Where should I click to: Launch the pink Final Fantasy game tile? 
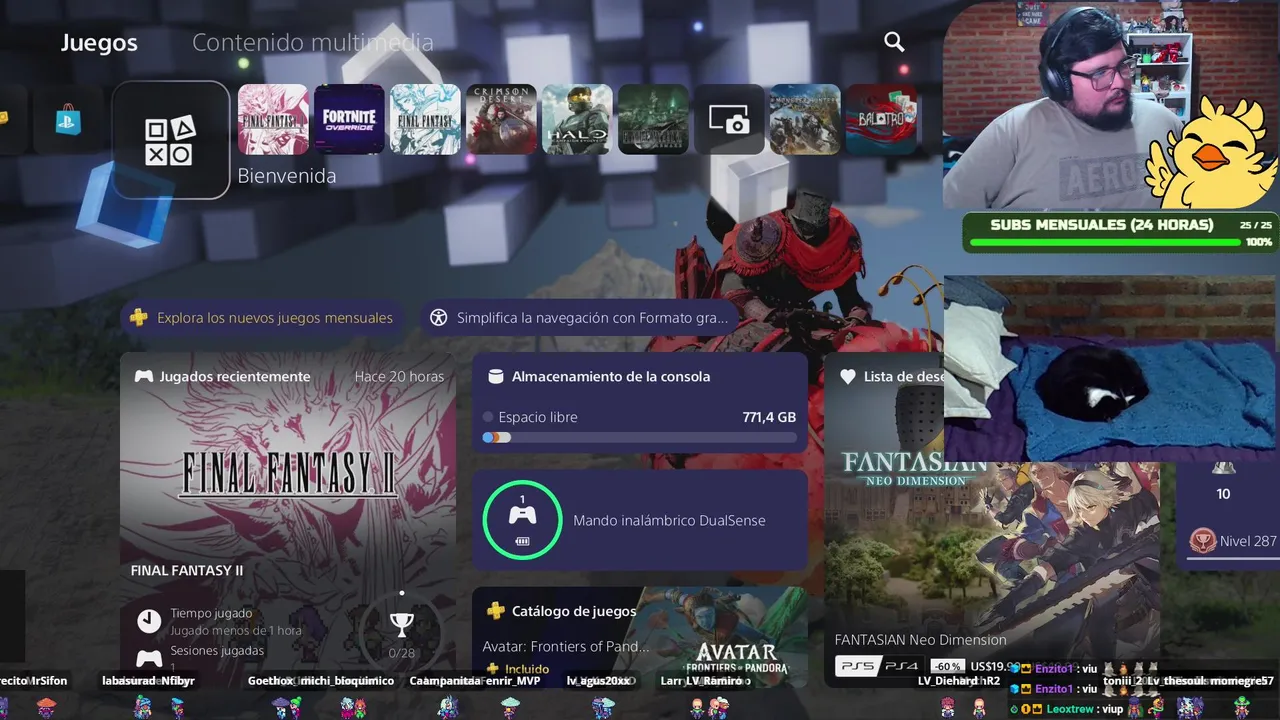273,119
